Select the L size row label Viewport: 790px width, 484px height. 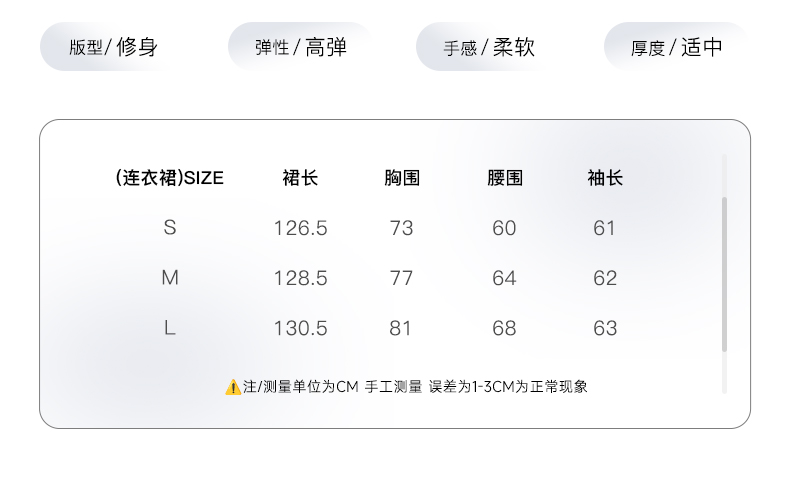click(170, 328)
